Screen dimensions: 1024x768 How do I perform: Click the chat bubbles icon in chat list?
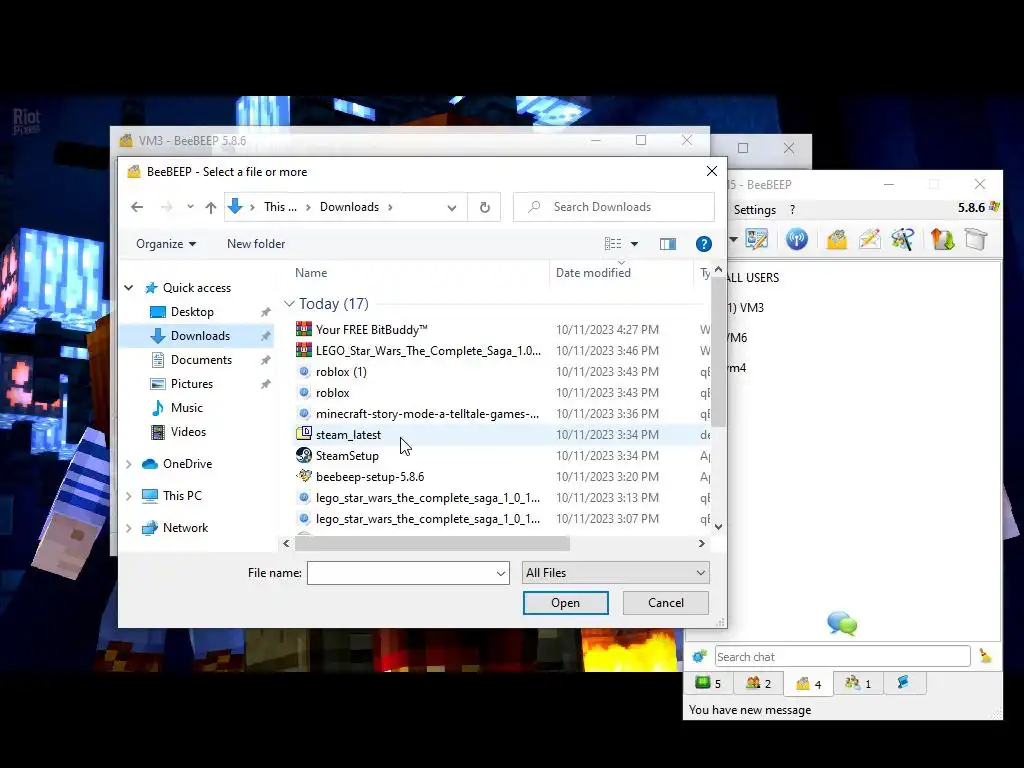842,623
